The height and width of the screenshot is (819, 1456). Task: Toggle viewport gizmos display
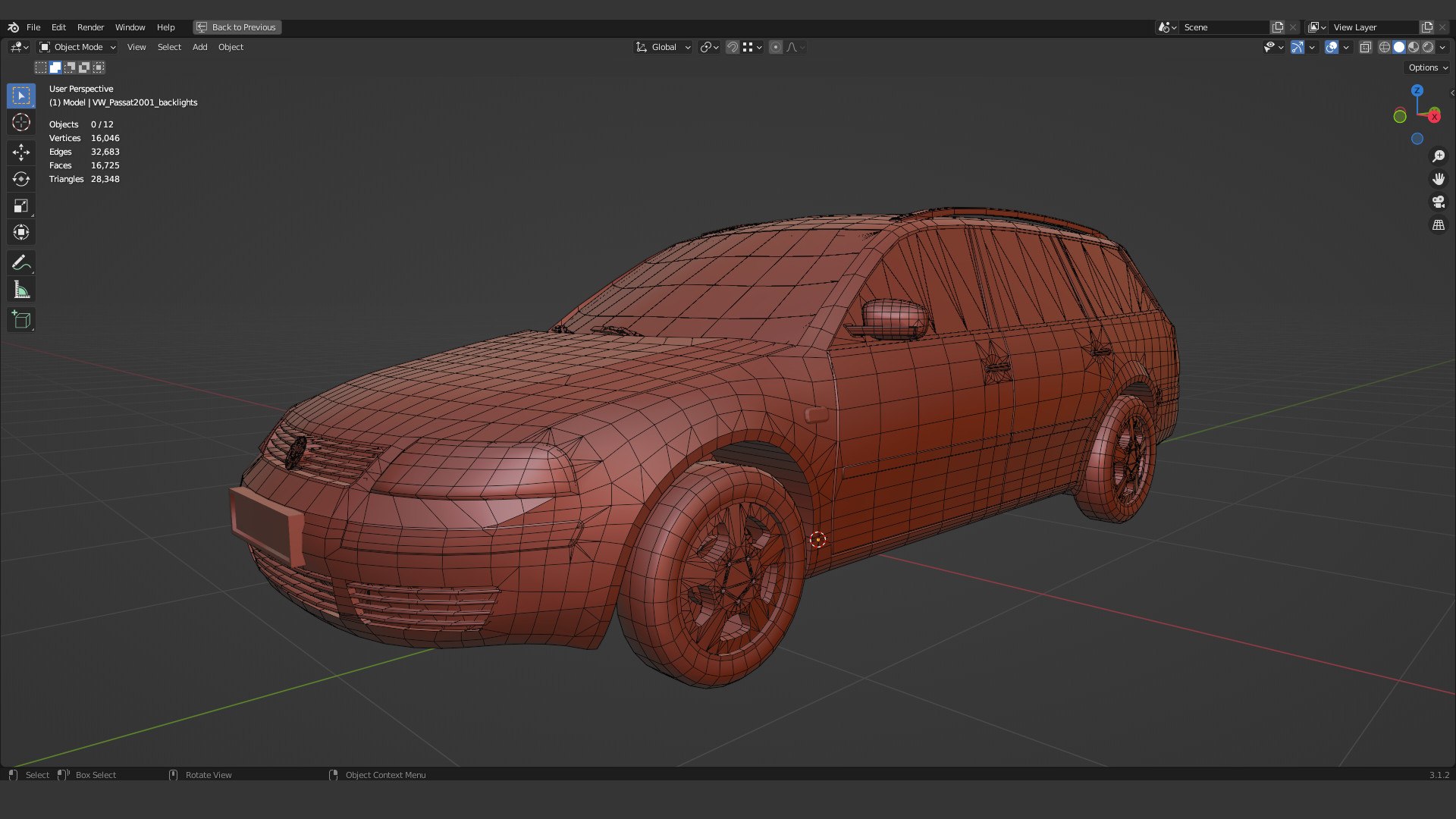(x=1298, y=47)
